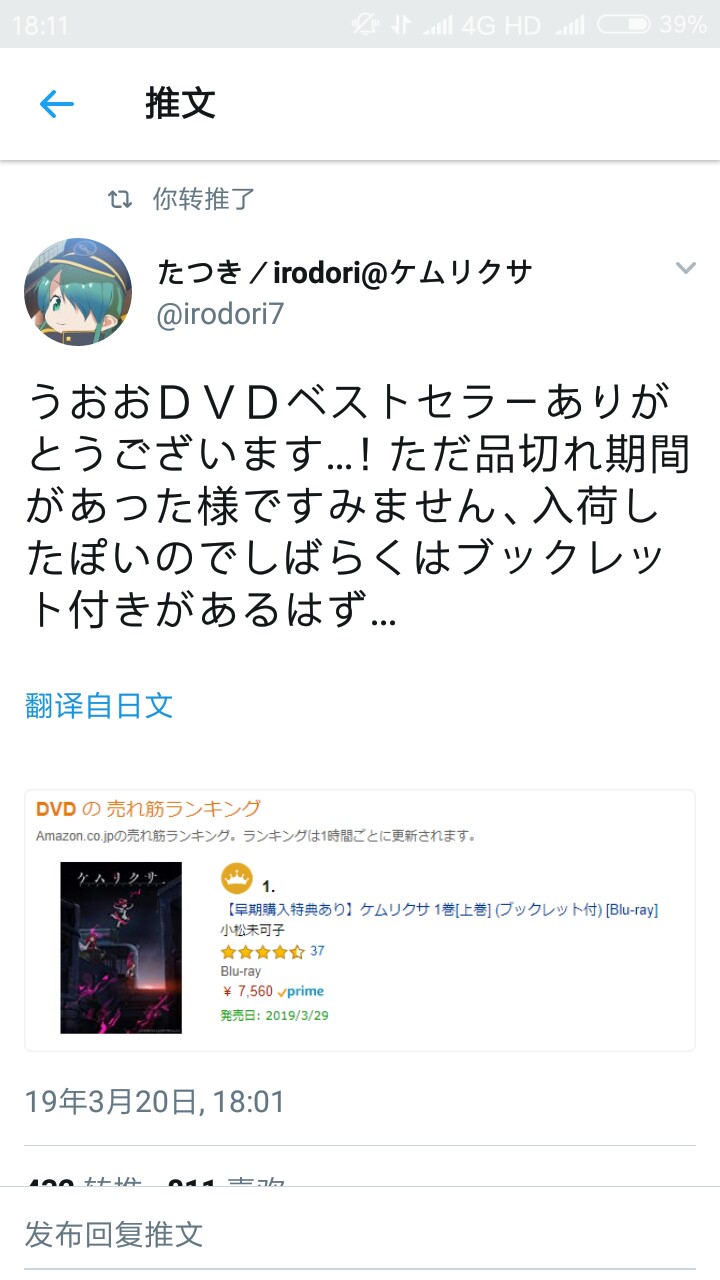Tap the 推文 header title
Screen dimensions: 720x1280
180,103
